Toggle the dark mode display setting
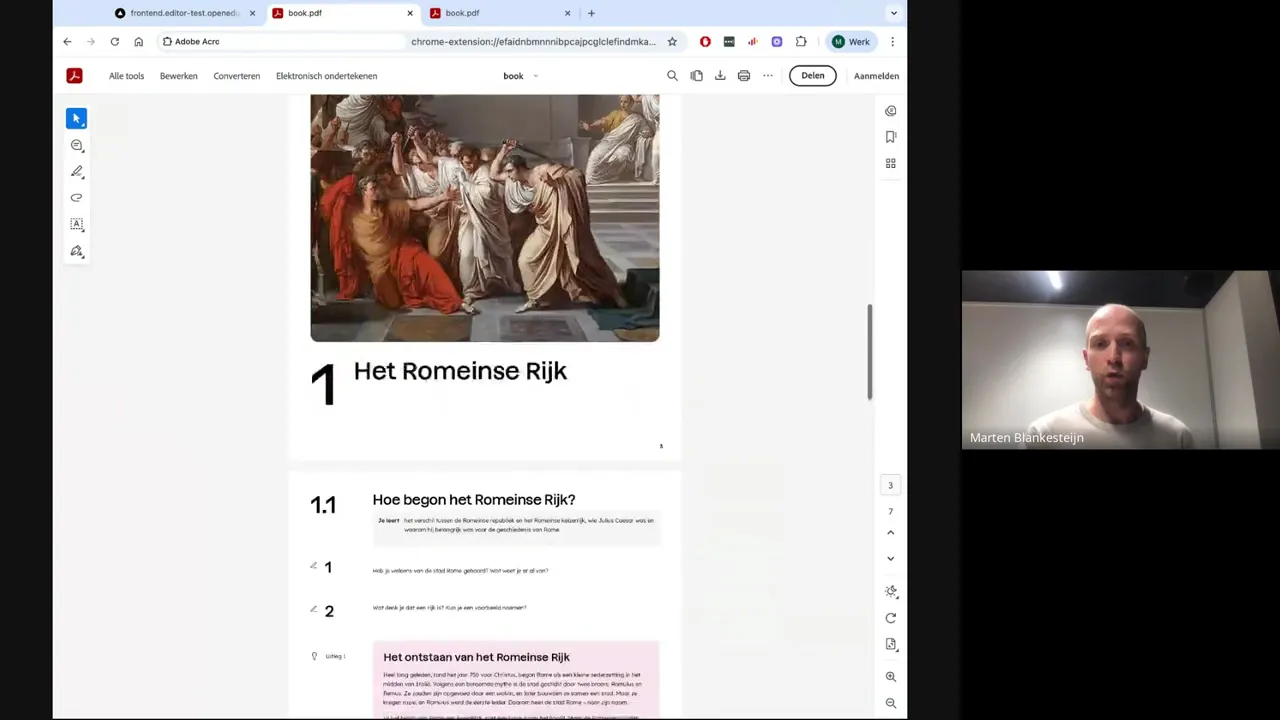Viewport: 1280px width, 720px height. pos(890,591)
